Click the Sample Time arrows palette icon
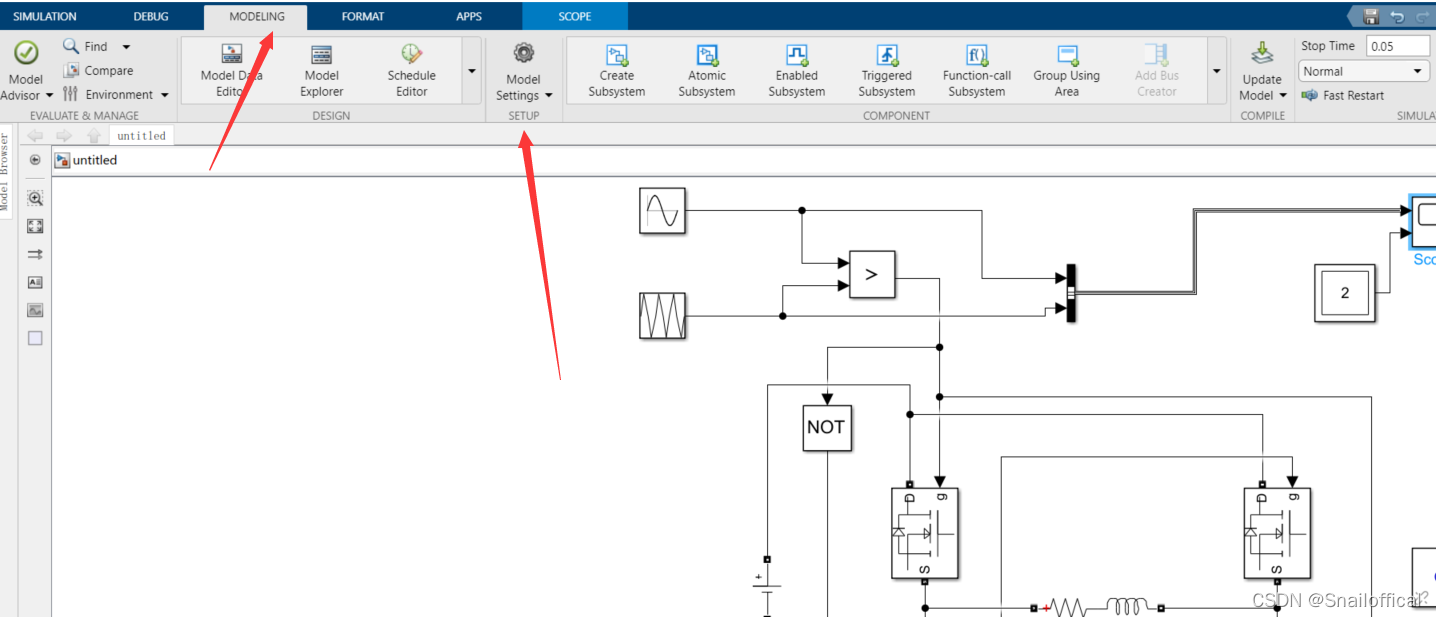This screenshot has width=1436, height=617. click(x=35, y=254)
